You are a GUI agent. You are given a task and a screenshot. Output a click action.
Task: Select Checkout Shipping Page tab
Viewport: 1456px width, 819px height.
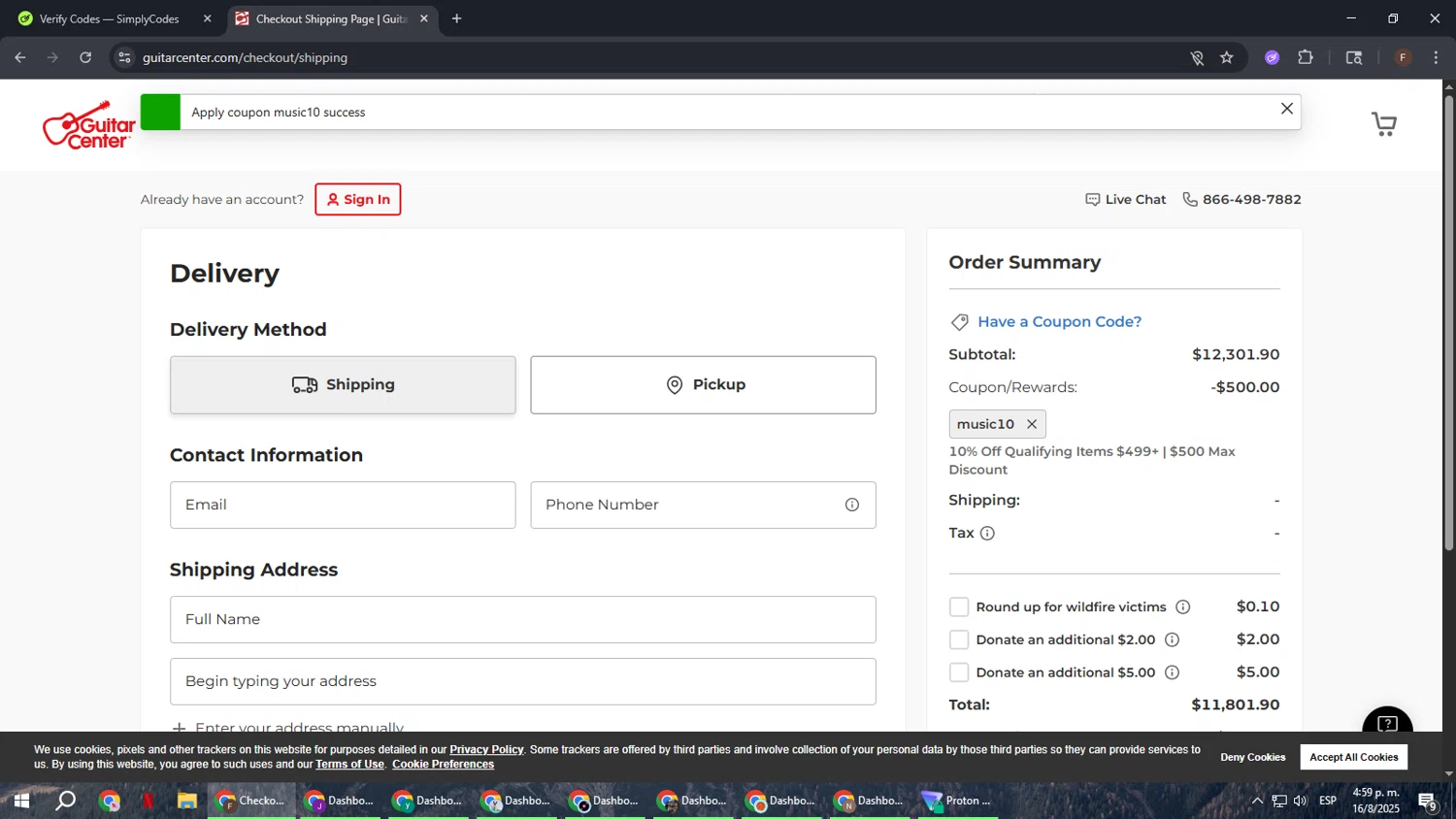click(330, 19)
